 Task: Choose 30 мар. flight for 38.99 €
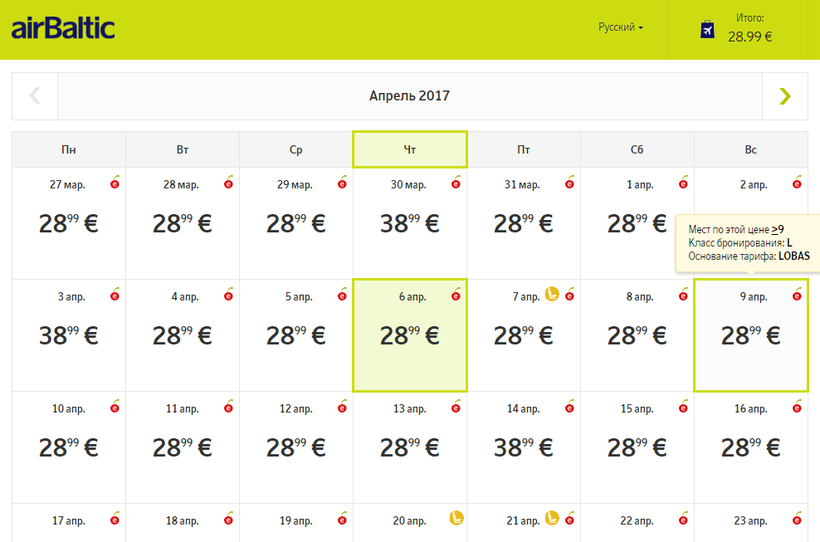pos(410,223)
